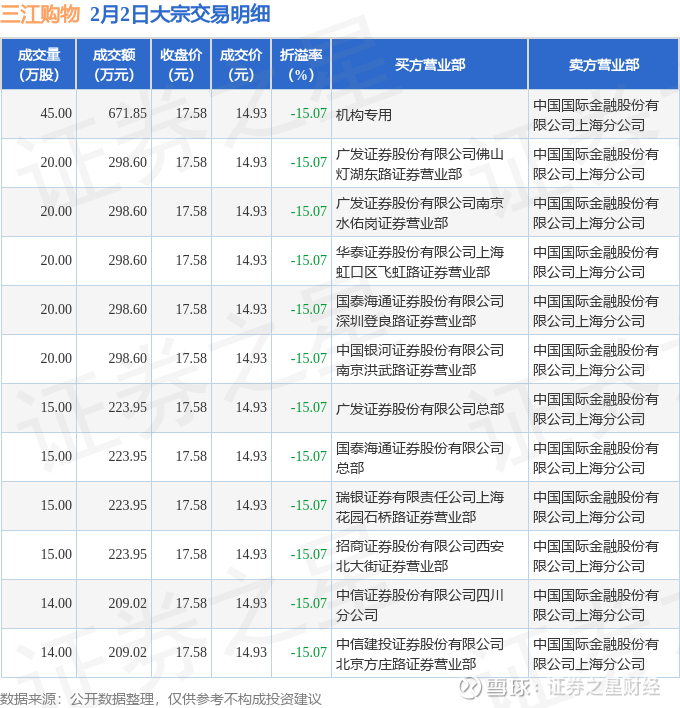
Task: Select the 招商证券西安北大街证券营业部 buyer cell
Action: pos(430,555)
